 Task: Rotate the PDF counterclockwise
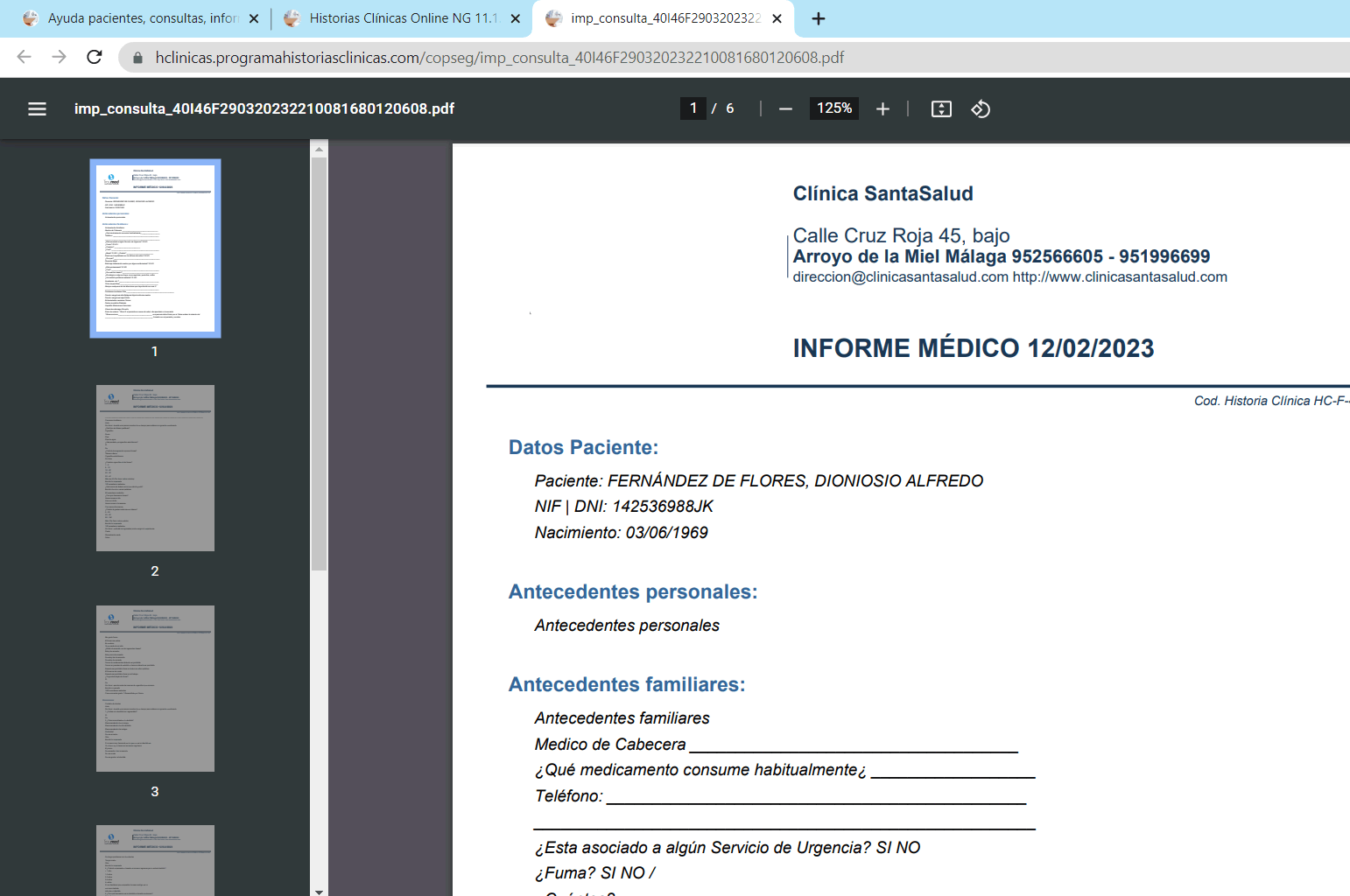[981, 108]
